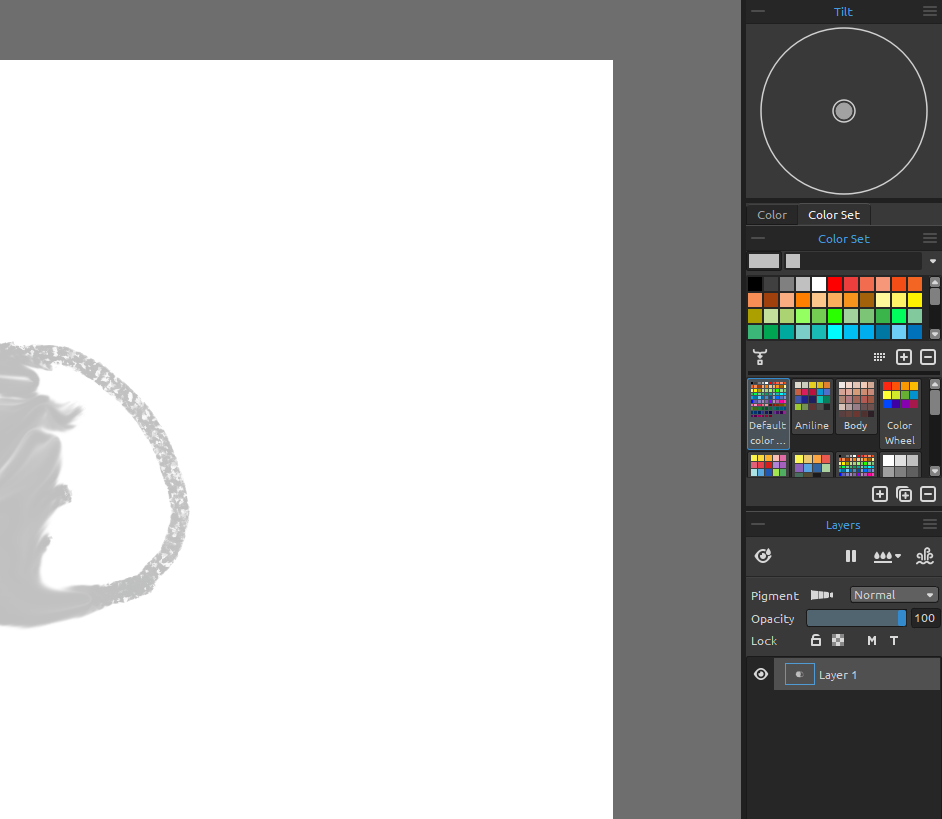Viewport: 942px width, 819px height.
Task: Select Layer 1 thumbnail
Action: [800, 674]
